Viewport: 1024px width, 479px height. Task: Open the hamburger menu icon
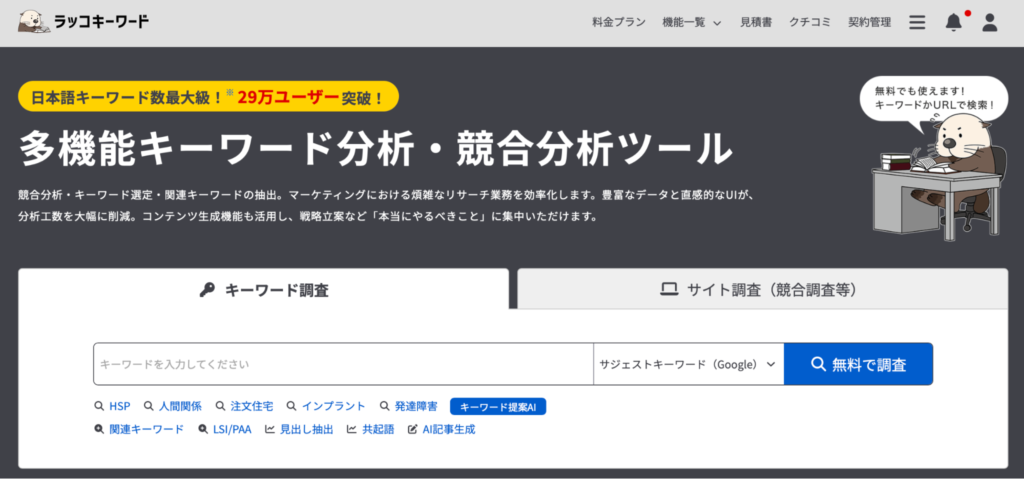(x=917, y=22)
